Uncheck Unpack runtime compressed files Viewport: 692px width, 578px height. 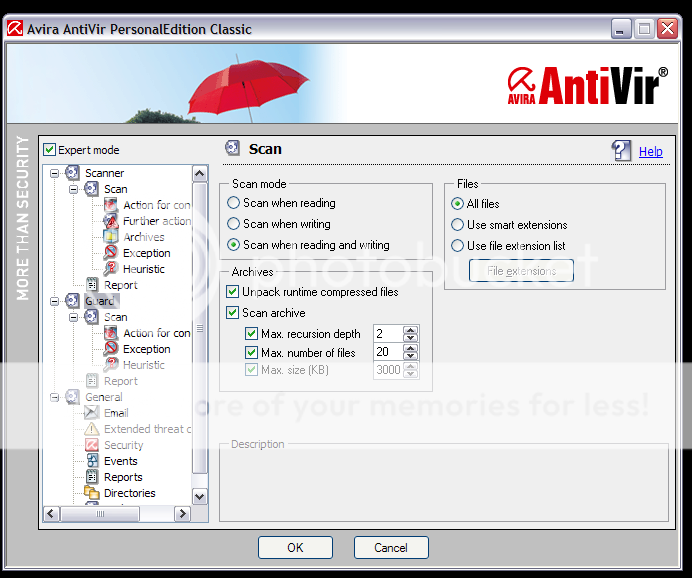click(233, 292)
